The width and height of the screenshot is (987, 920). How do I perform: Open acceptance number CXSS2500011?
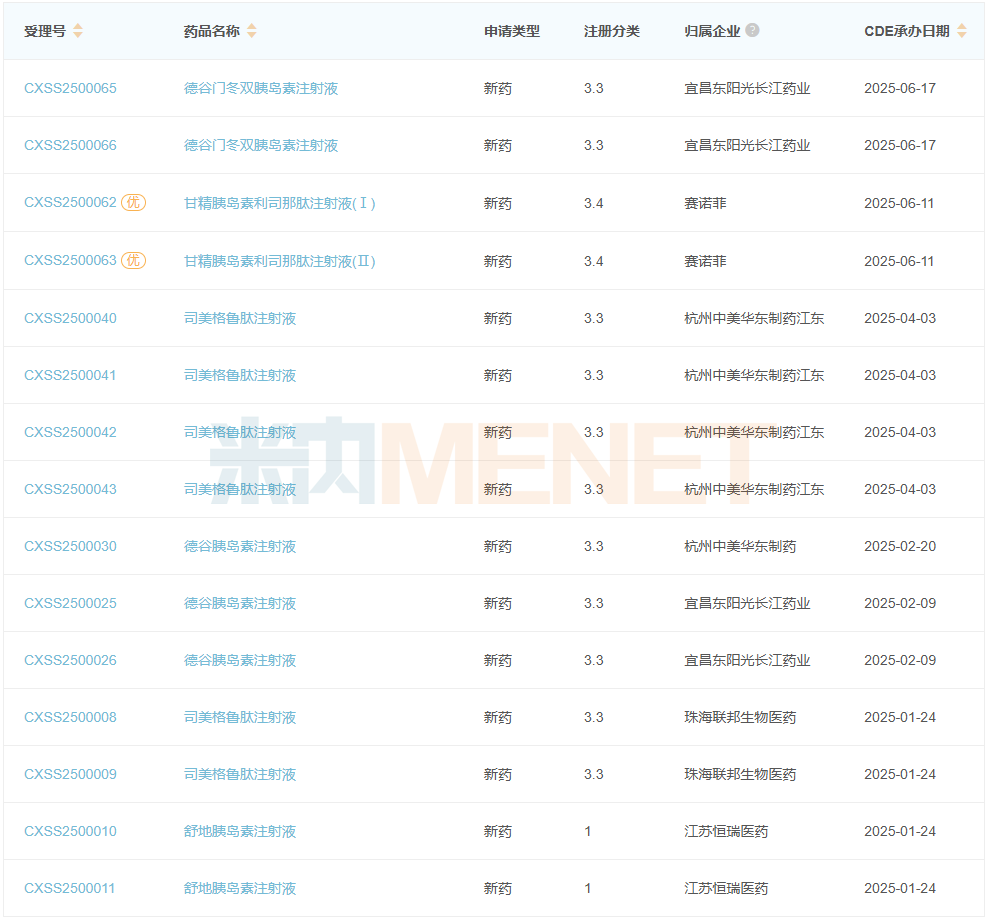coord(70,889)
